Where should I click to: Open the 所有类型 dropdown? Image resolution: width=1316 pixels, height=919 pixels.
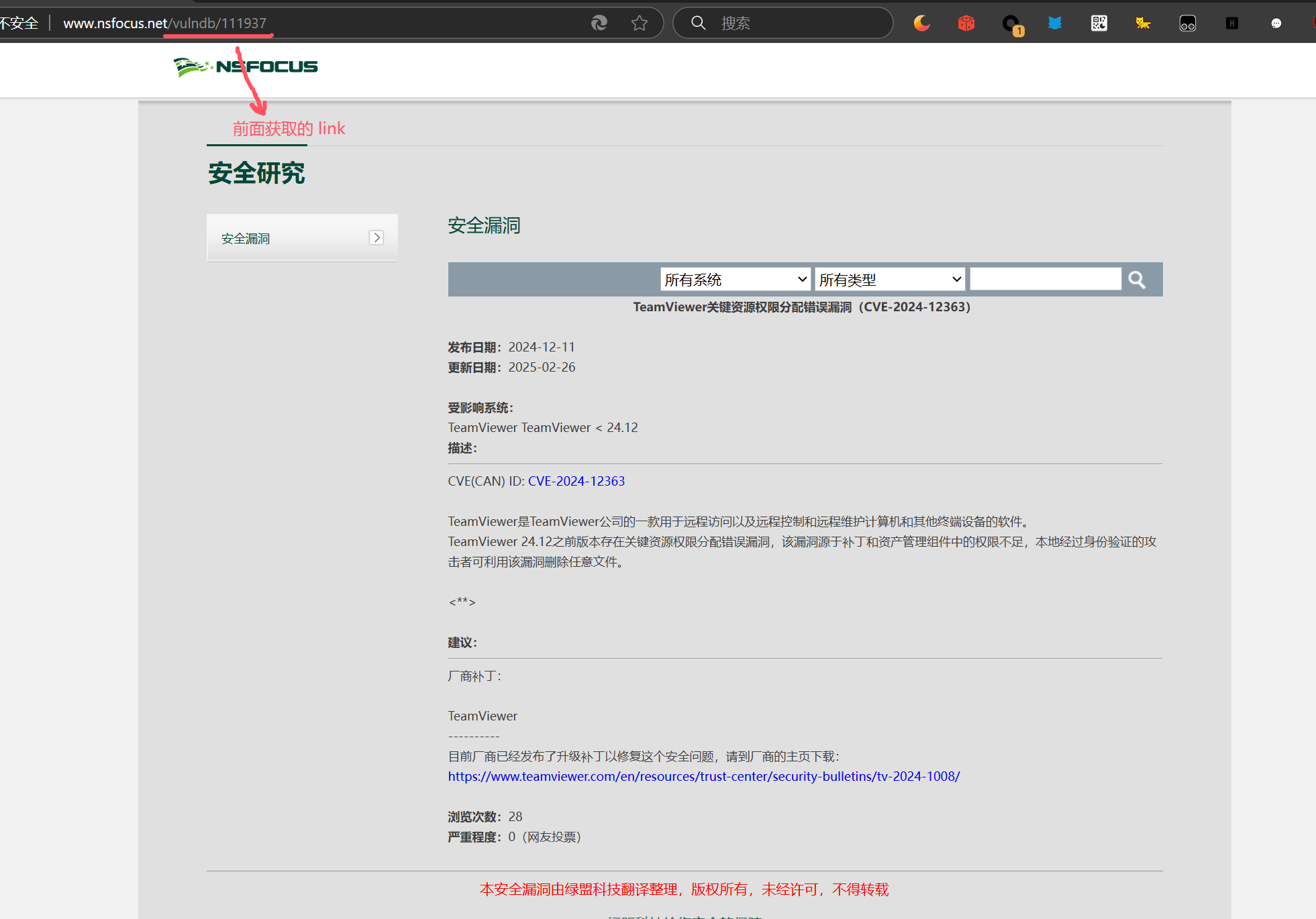(890, 280)
